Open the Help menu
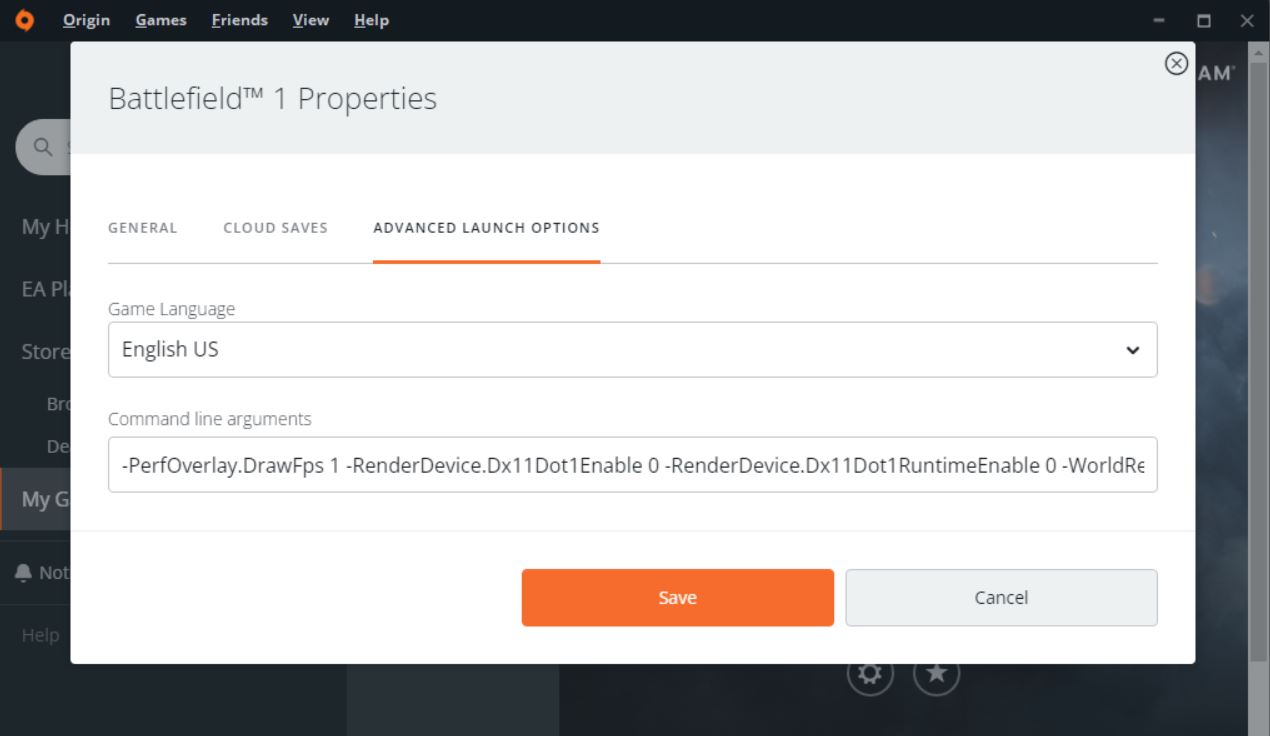 [371, 20]
